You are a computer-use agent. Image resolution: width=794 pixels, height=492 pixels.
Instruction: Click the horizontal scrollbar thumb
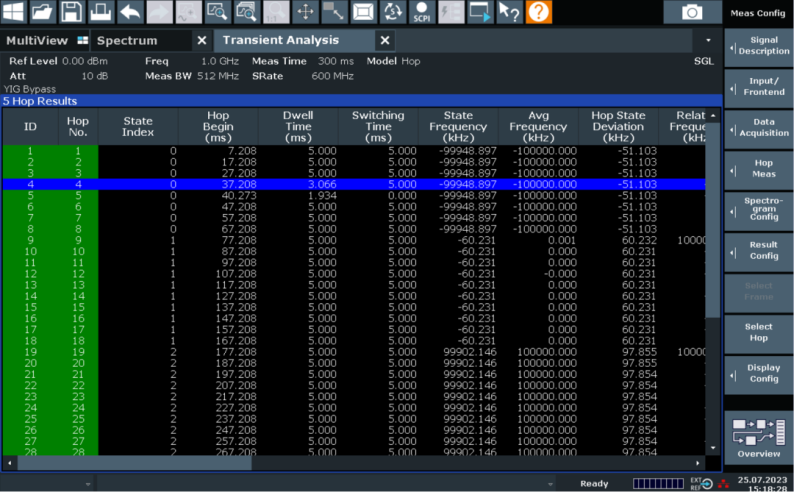click(x=135, y=463)
